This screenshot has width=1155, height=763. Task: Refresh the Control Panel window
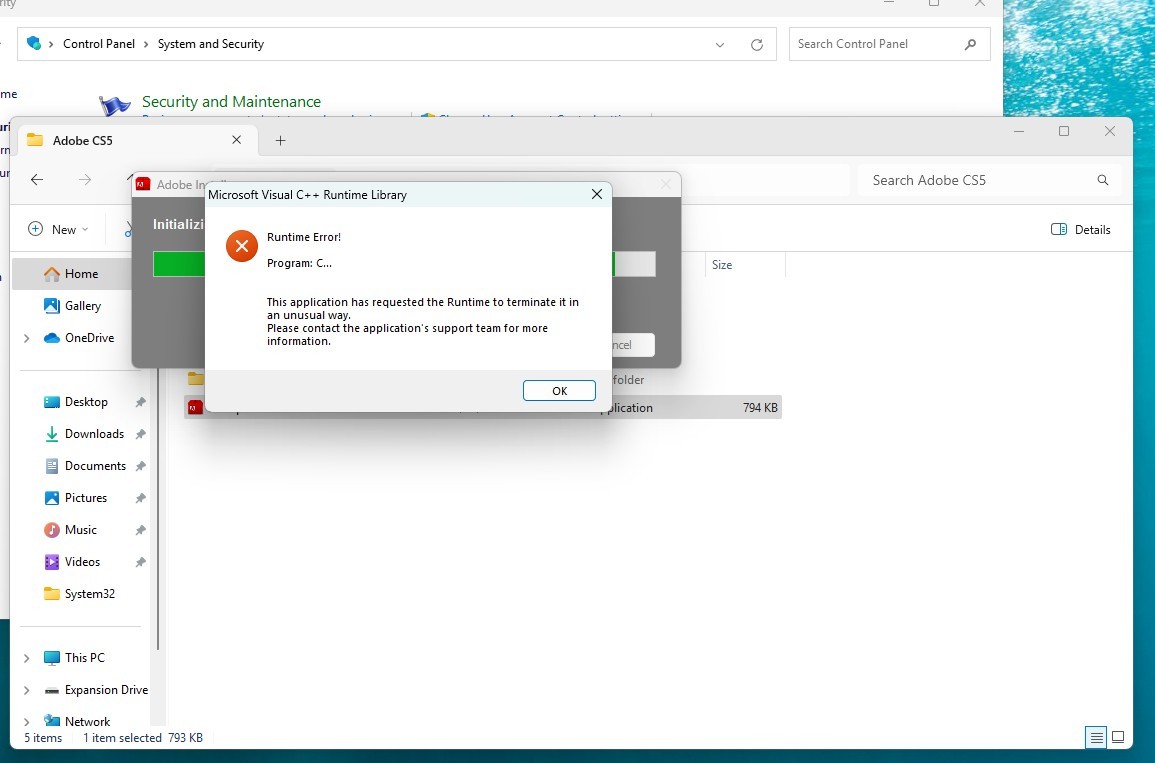point(756,44)
